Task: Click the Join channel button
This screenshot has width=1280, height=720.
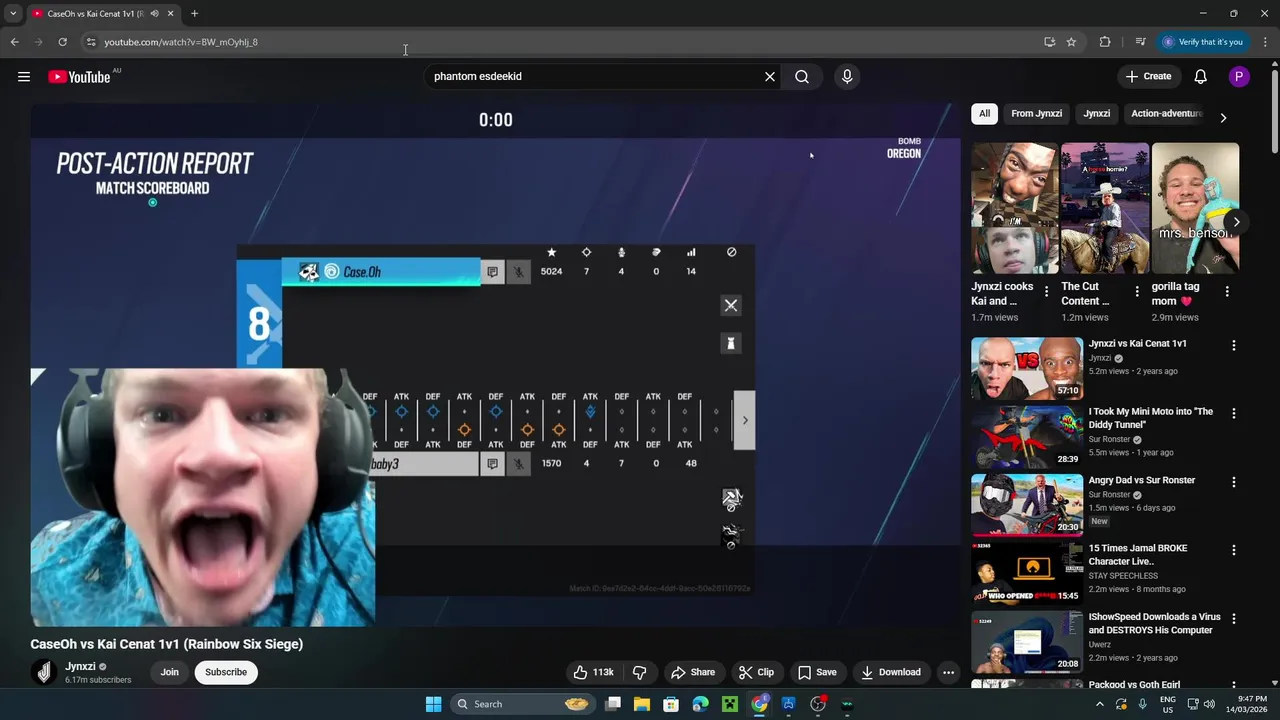Action: pyautogui.click(x=170, y=672)
